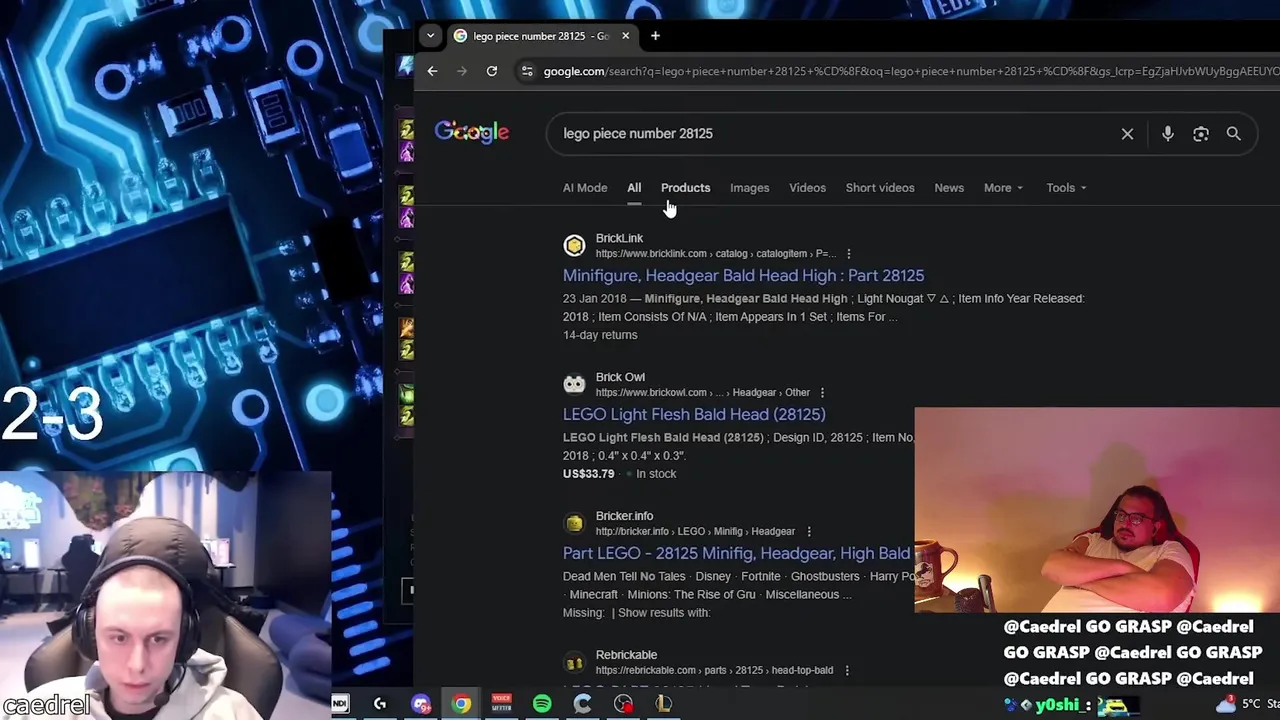Viewport: 1280px width, 720px height.
Task: Open Voicemeeter from the taskbar
Action: (x=502, y=704)
